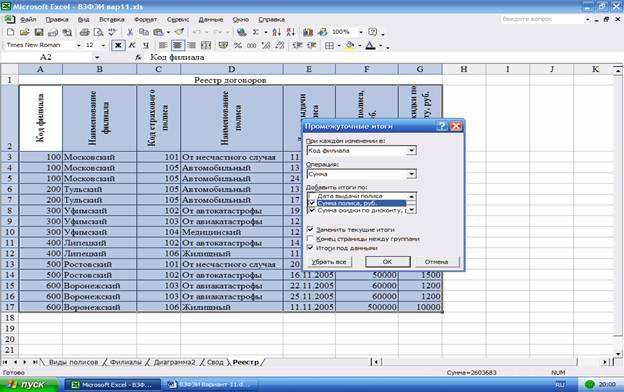Screen dimensions: 624x392
Task: Open the Chart Wizard icon
Action: pos(308,32)
